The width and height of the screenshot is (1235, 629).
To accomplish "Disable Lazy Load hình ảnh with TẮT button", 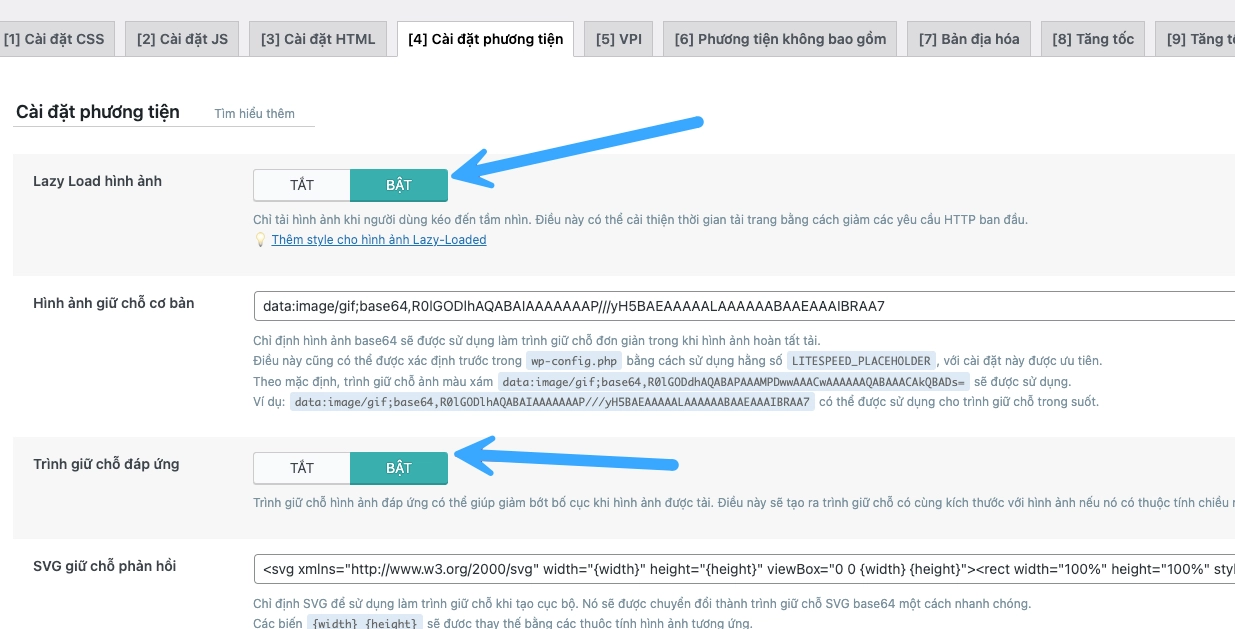I will tap(301, 185).
